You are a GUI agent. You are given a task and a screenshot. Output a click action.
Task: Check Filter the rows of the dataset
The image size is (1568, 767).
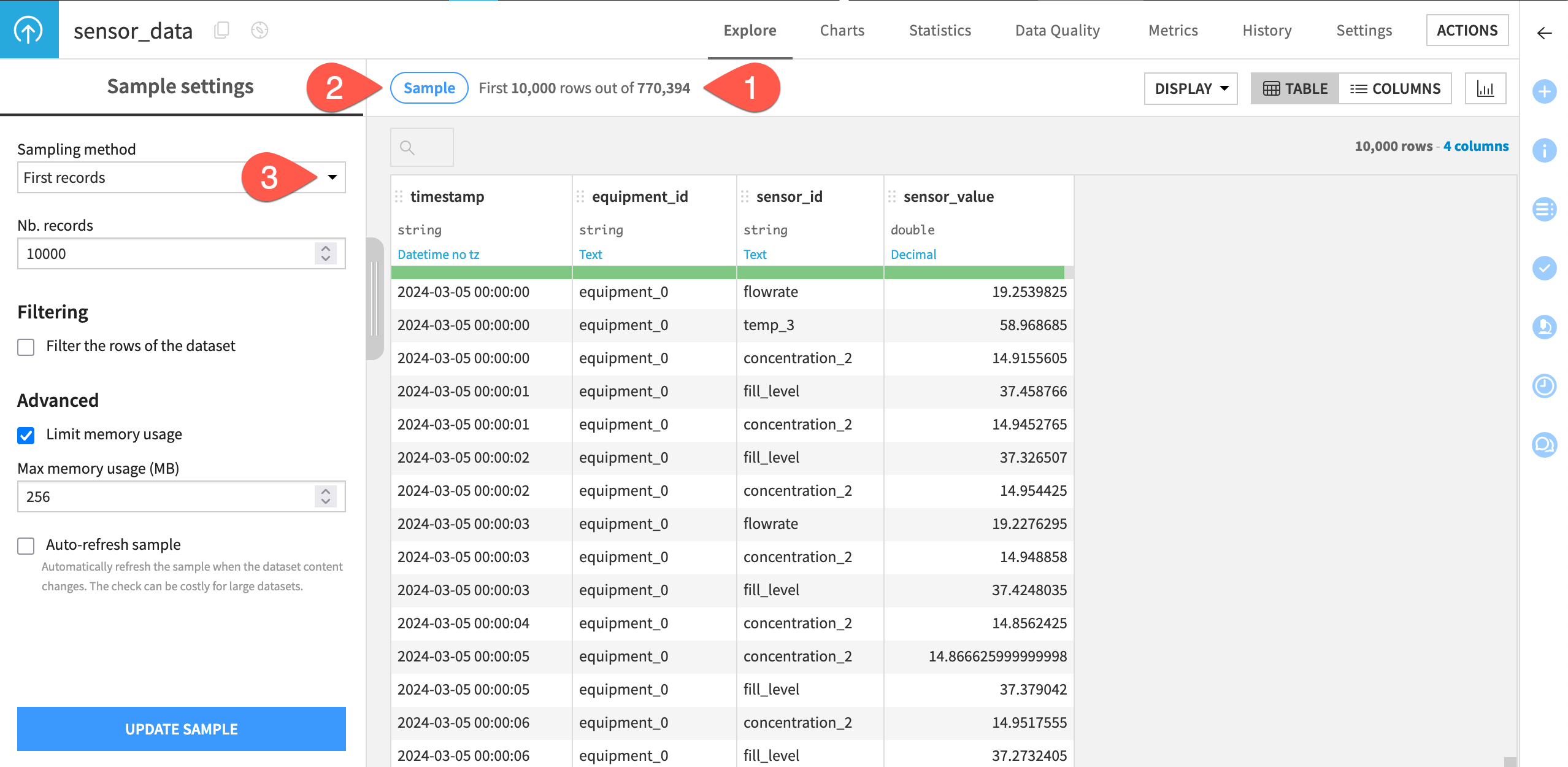25,347
